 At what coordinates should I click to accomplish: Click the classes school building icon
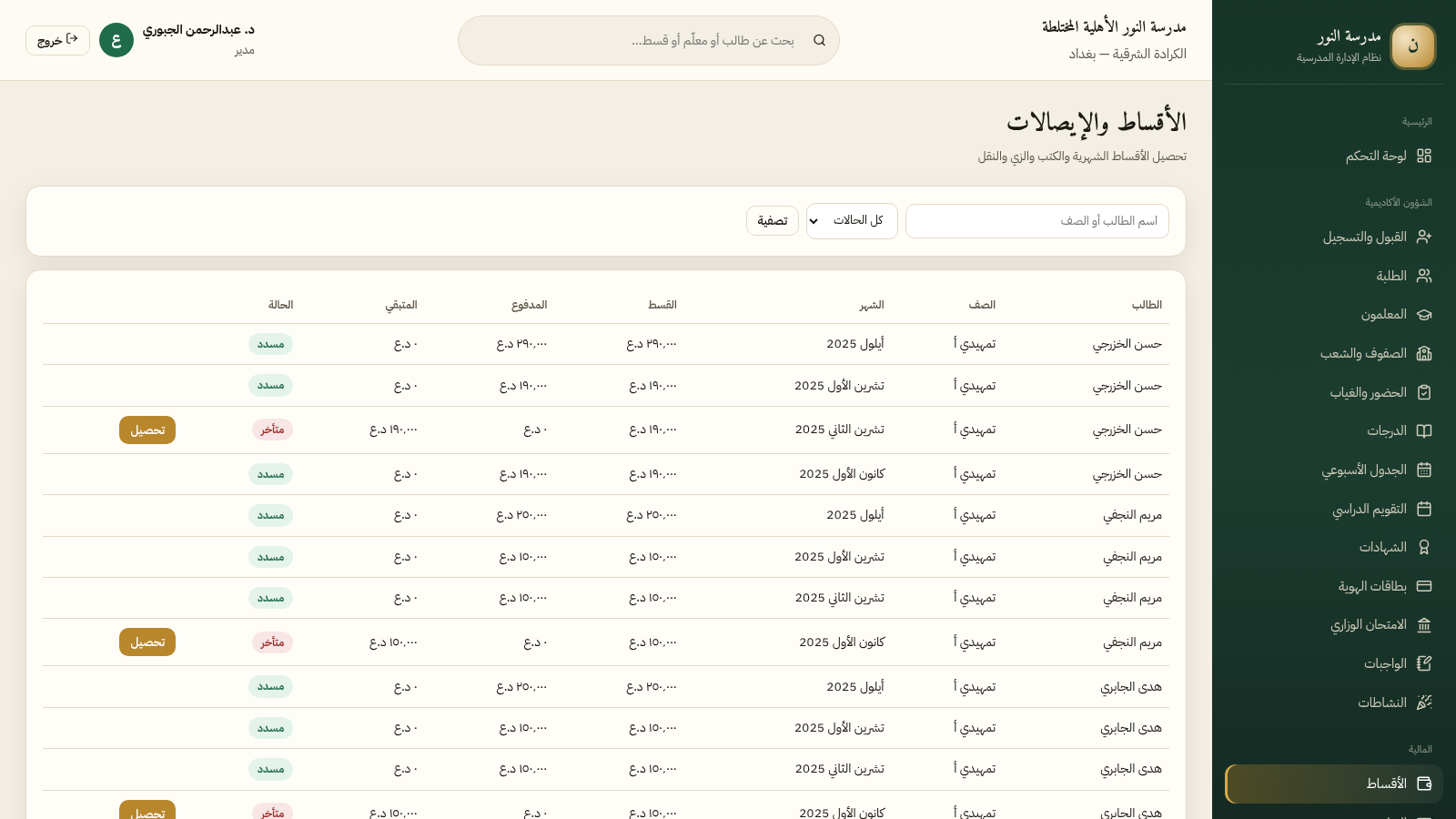[1424, 353]
